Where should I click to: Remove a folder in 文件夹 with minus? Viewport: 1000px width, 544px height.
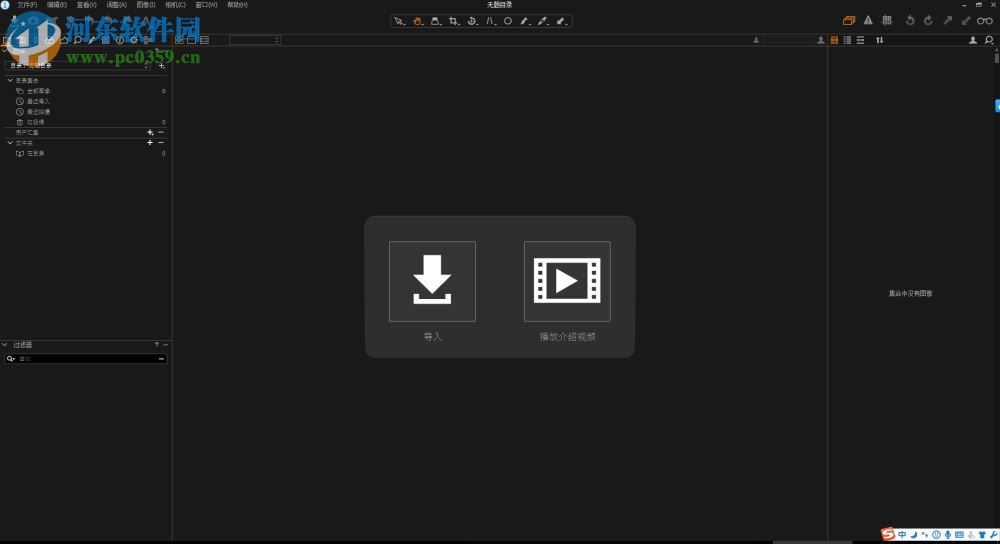coord(161,143)
